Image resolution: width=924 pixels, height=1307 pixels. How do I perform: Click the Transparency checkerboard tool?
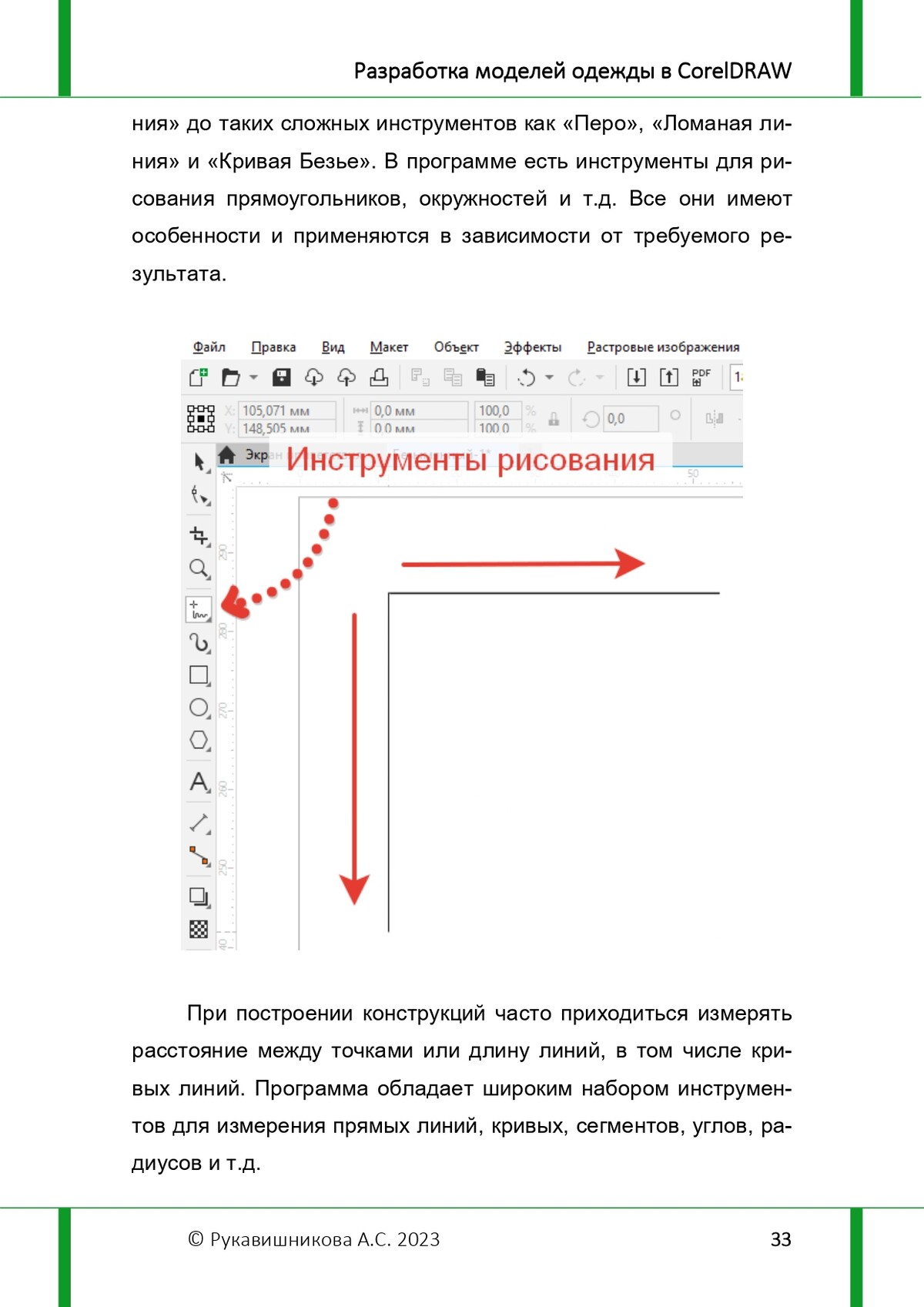click(x=199, y=930)
